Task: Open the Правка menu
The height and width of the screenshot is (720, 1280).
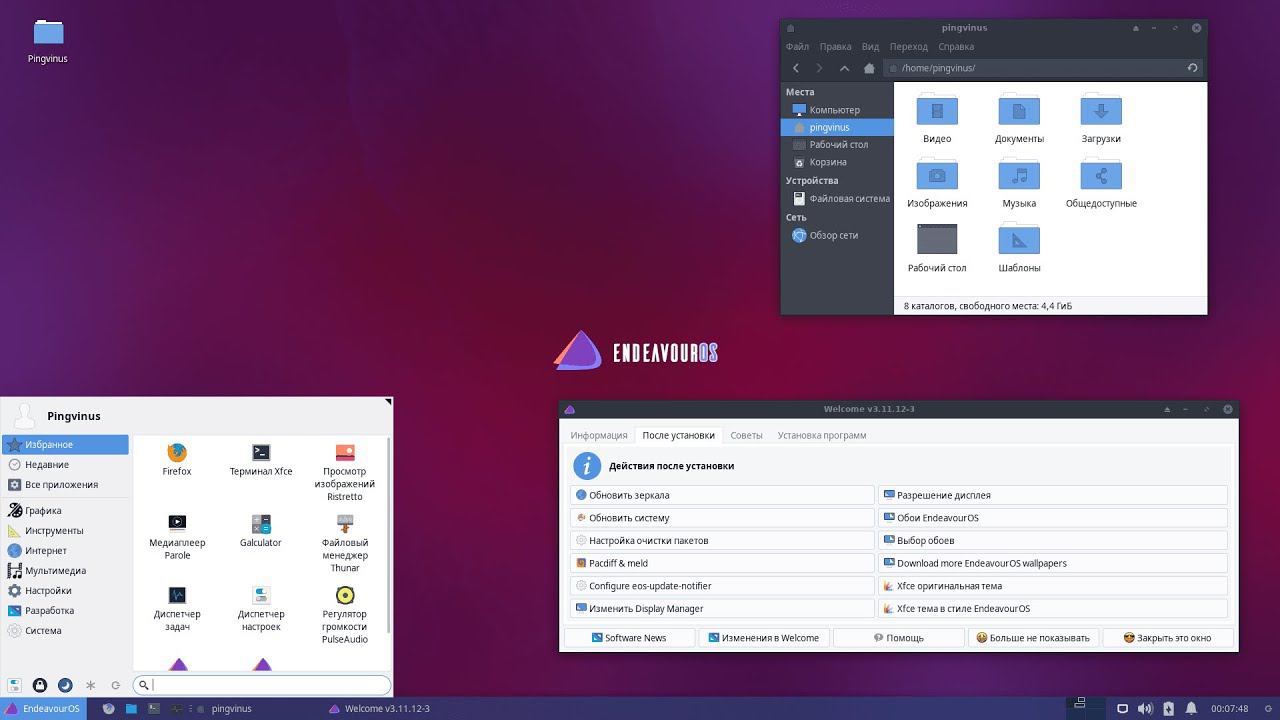Action: pos(835,47)
